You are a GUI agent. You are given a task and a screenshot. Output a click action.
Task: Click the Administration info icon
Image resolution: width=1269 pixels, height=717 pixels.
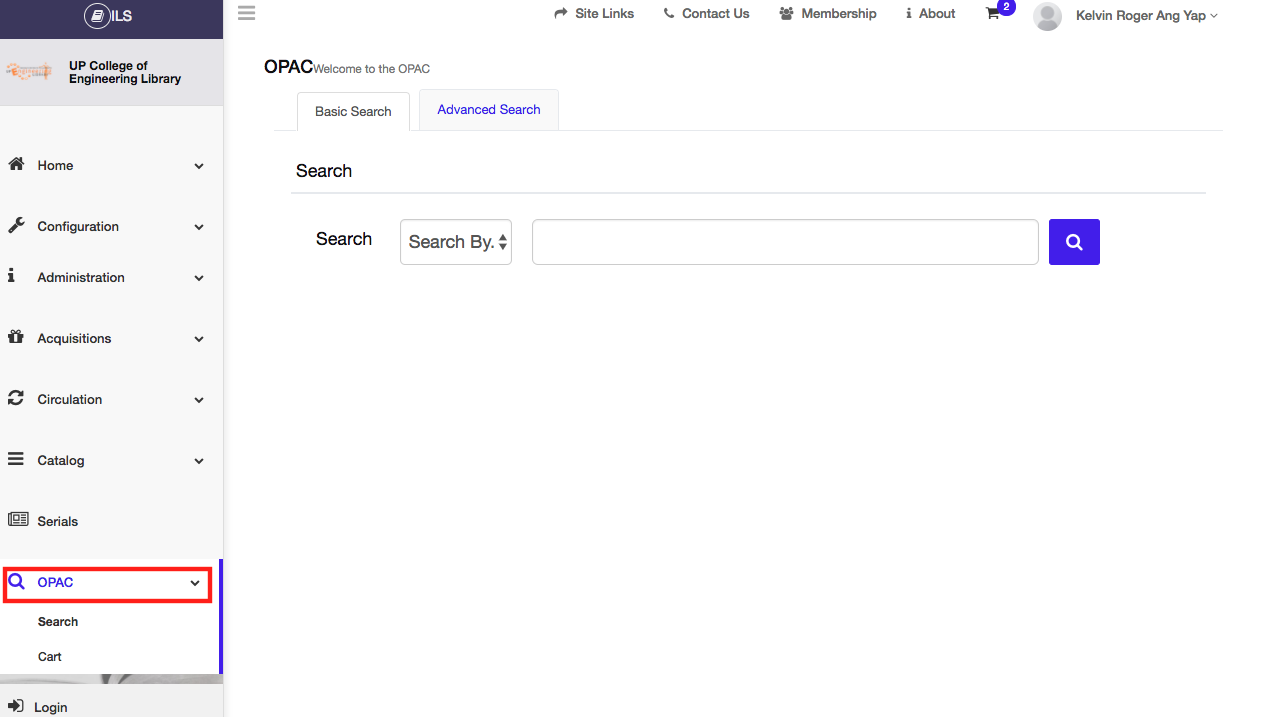pyautogui.click(x=12, y=276)
